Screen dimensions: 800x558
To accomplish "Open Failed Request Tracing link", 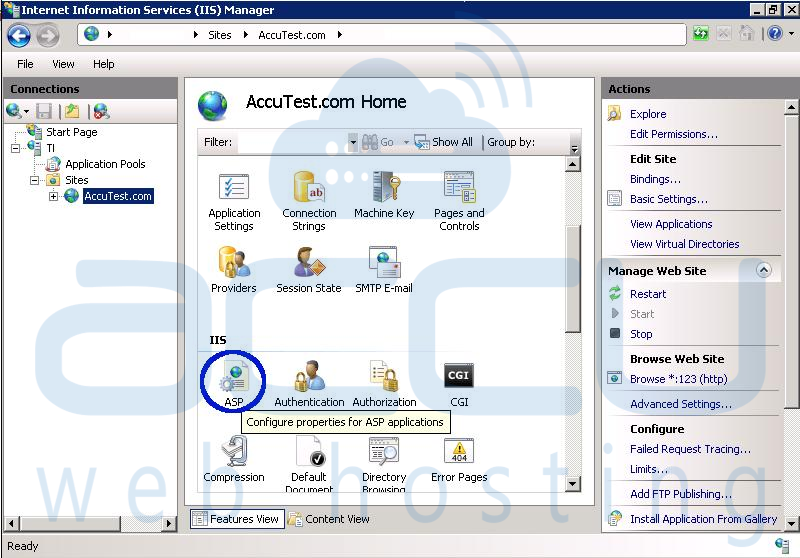I will coord(690,449).
